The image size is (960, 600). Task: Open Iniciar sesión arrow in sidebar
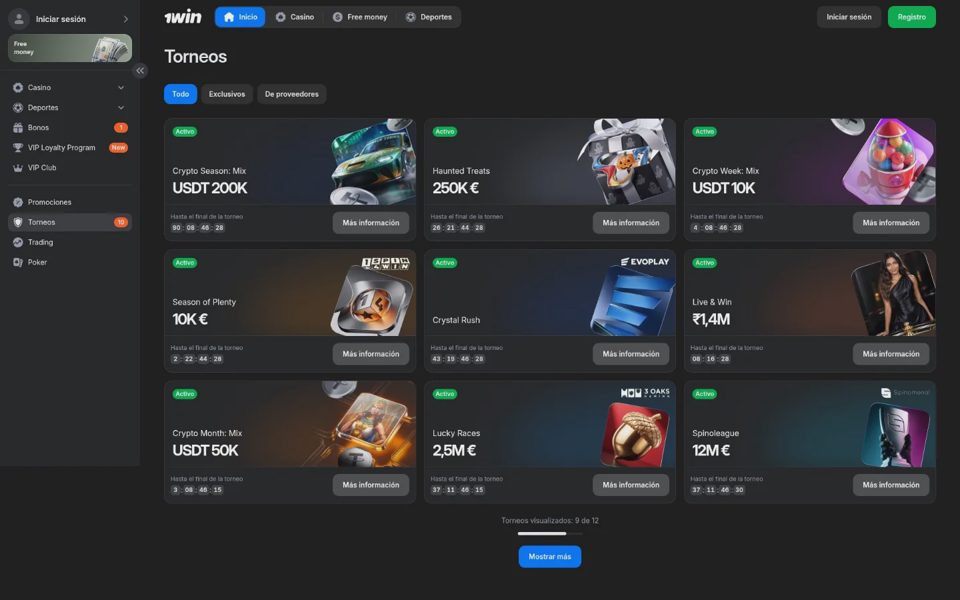126,19
